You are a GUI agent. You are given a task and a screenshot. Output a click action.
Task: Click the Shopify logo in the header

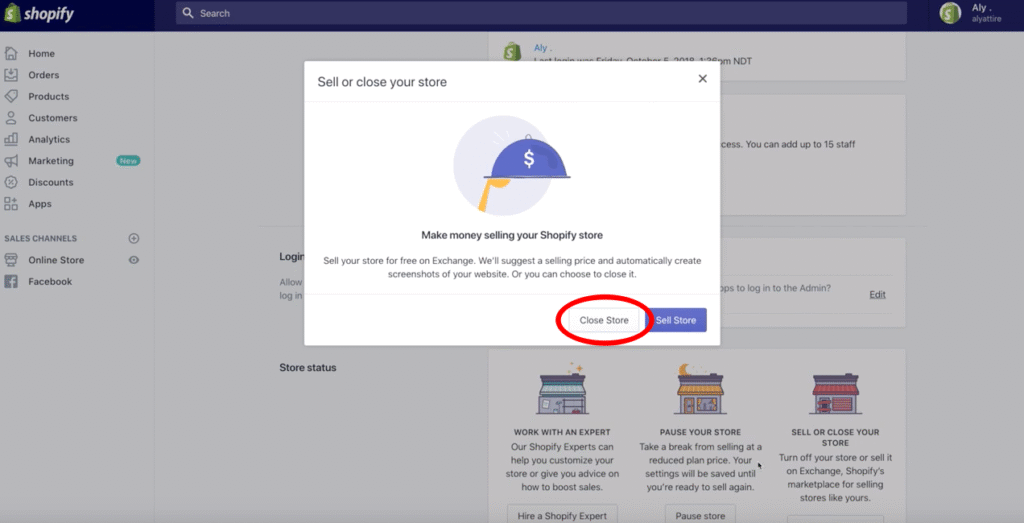click(39, 13)
